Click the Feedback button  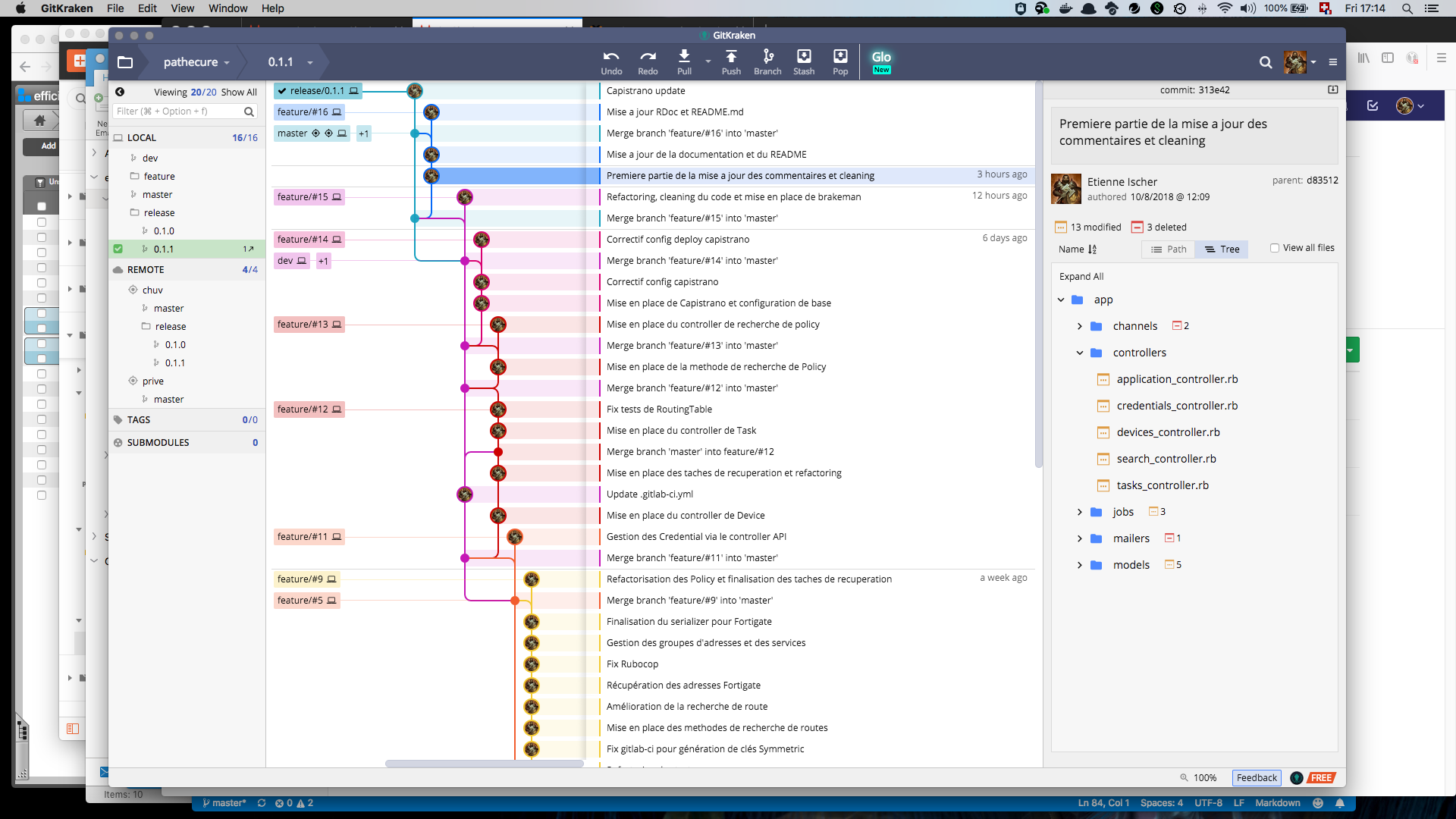click(x=1257, y=777)
